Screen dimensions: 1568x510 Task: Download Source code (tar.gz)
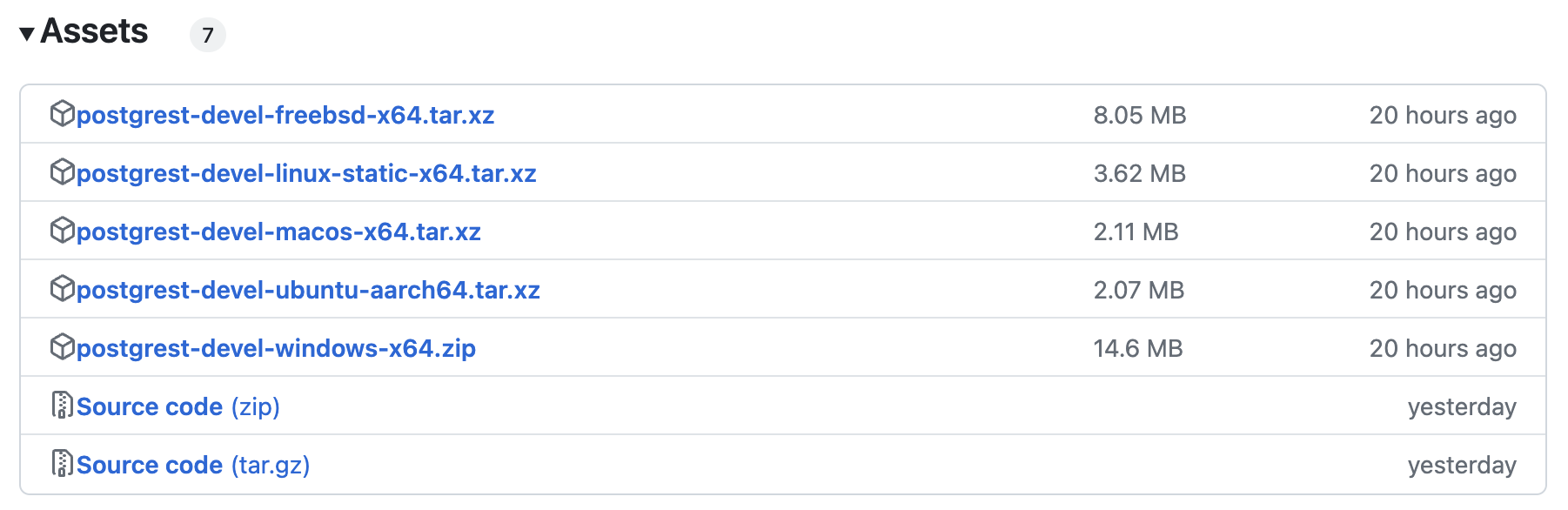click(193, 465)
